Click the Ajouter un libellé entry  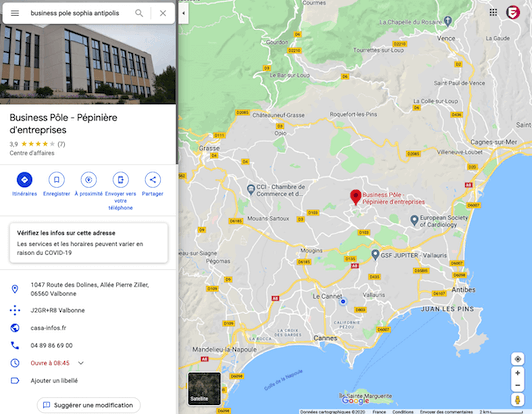point(54,381)
